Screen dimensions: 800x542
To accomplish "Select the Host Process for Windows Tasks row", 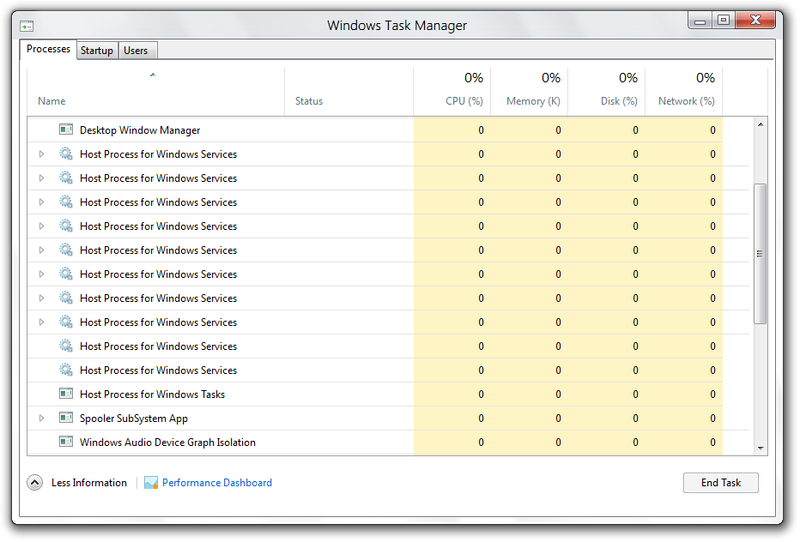I will point(389,394).
